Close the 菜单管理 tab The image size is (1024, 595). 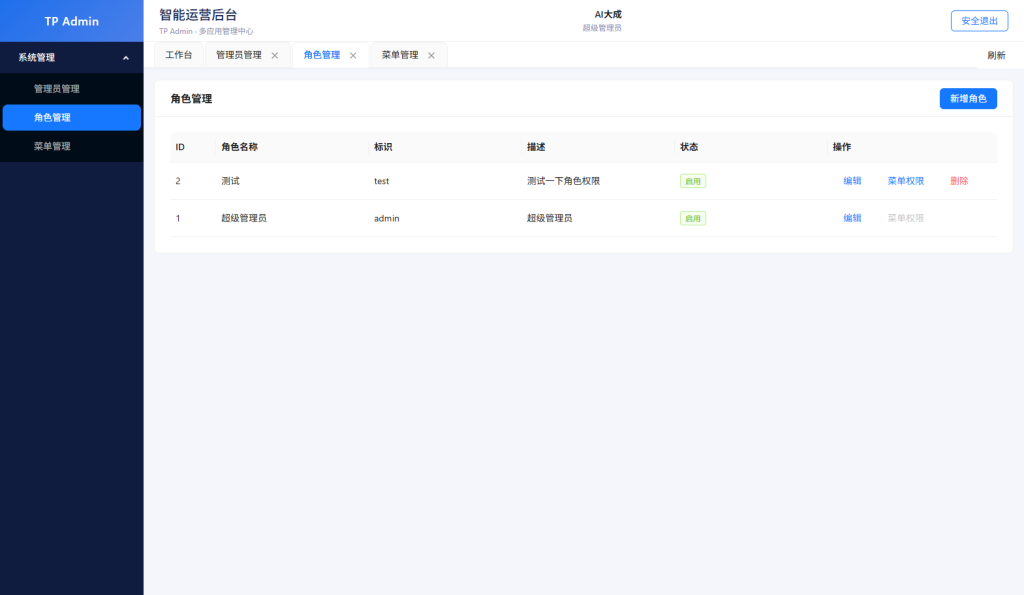[x=431, y=56]
